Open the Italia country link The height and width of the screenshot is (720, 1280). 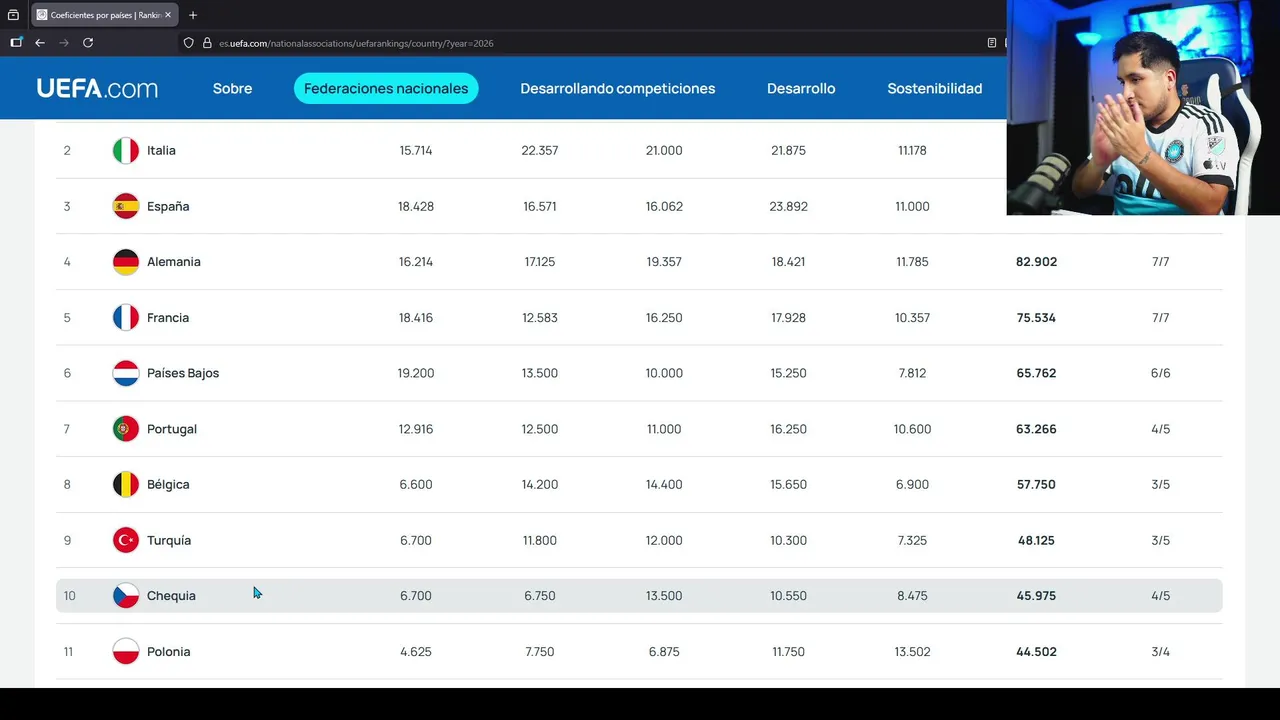[x=161, y=151]
